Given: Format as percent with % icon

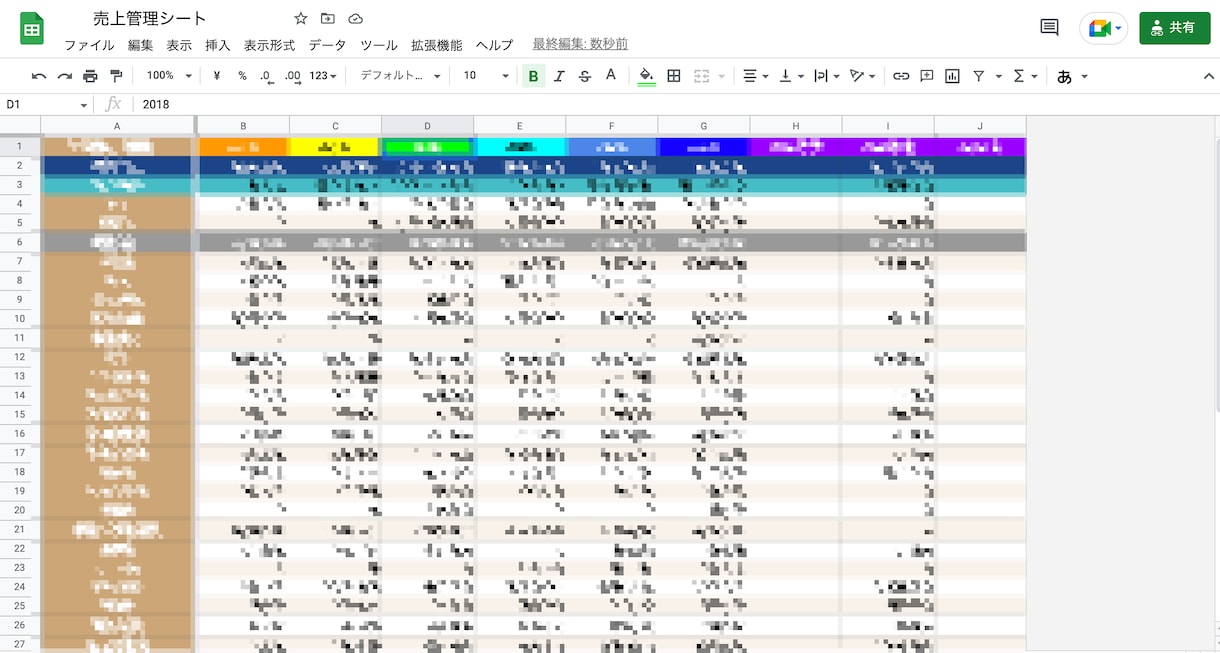Looking at the screenshot, I should coord(242,76).
